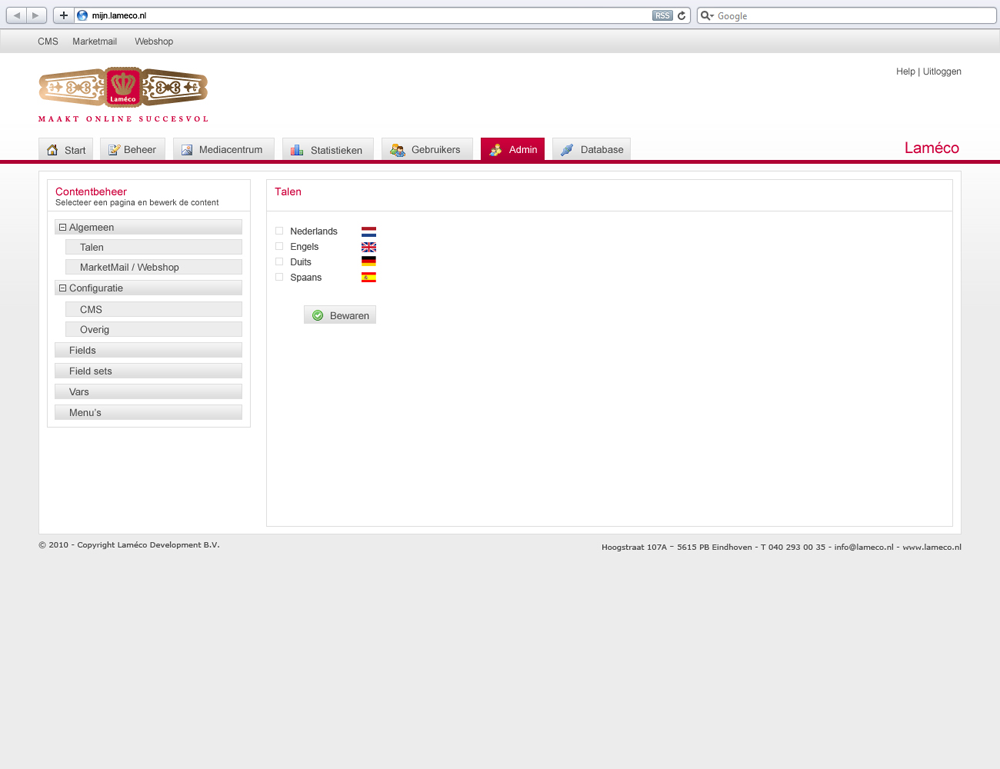Collapse the Configuratie tree section
The width and height of the screenshot is (1000, 769).
[x=62, y=289]
